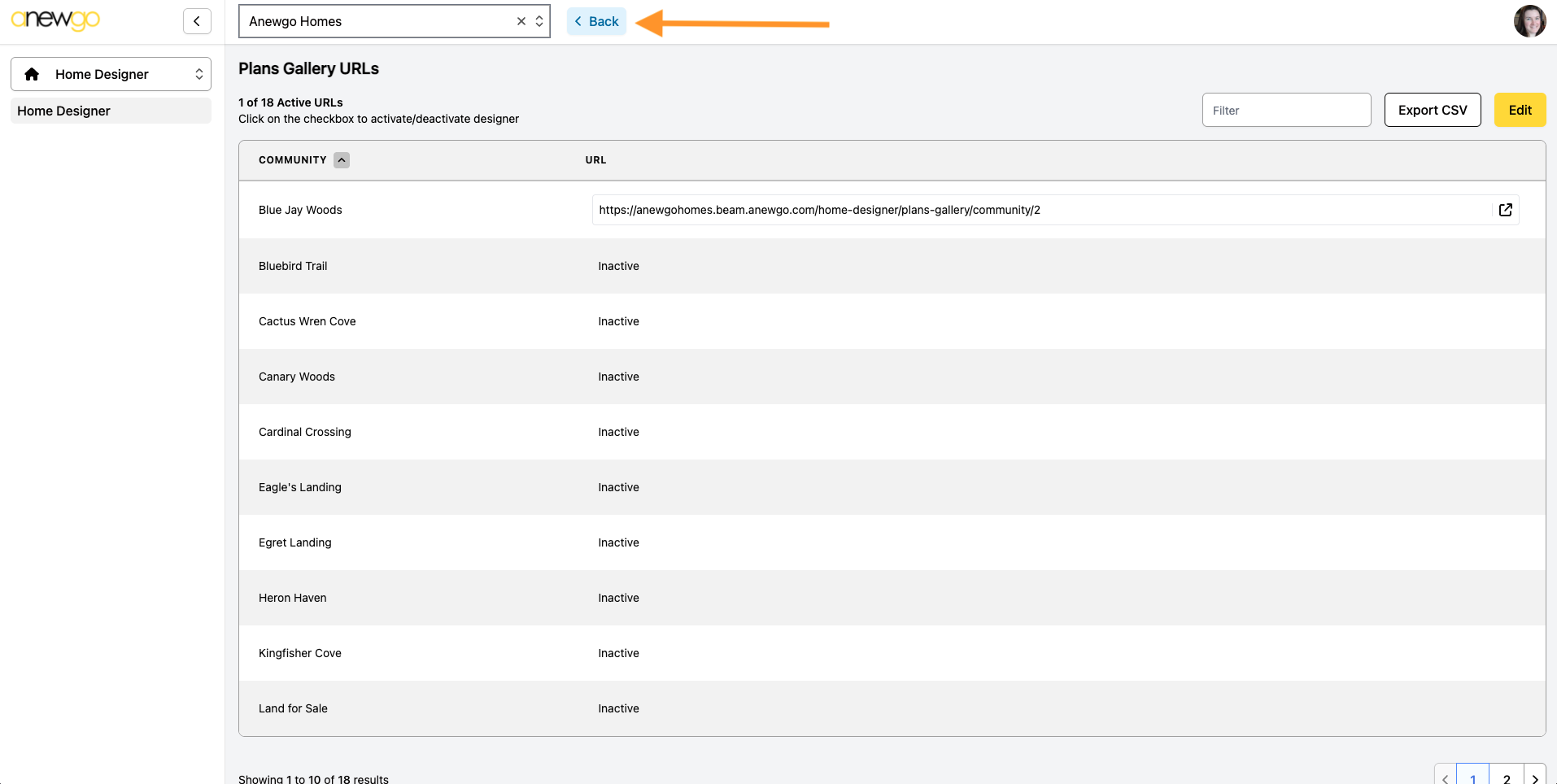The height and width of the screenshot is (784, 1557).
Task: Click the Blue Jay Woods gallery URL field
Action: 1055,210
